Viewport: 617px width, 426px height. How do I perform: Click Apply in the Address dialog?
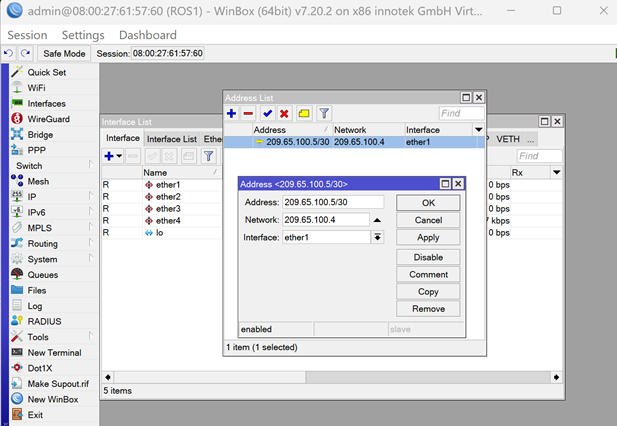(x=428, y=238)
